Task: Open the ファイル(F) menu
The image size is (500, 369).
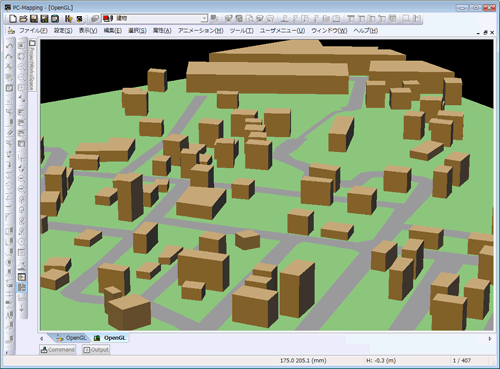Action: [33, 31]
